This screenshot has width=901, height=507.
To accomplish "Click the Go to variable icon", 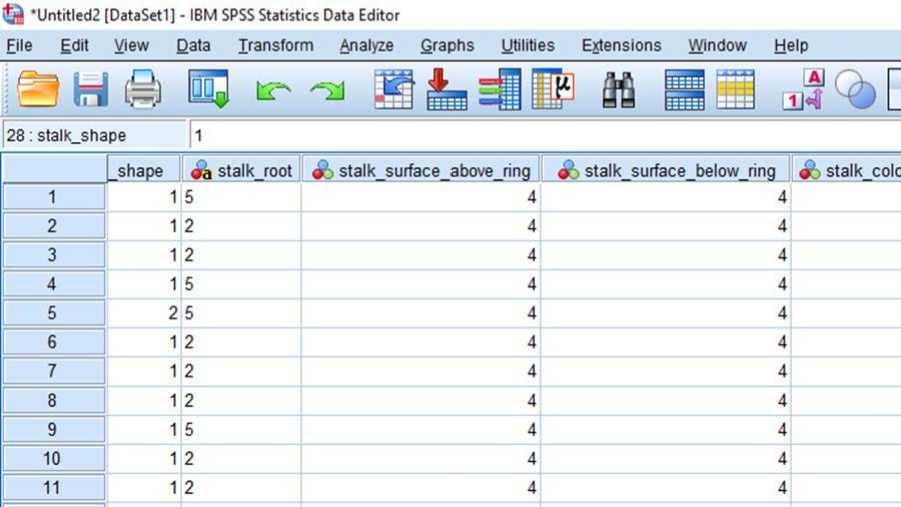I will [x=446, y=90].
